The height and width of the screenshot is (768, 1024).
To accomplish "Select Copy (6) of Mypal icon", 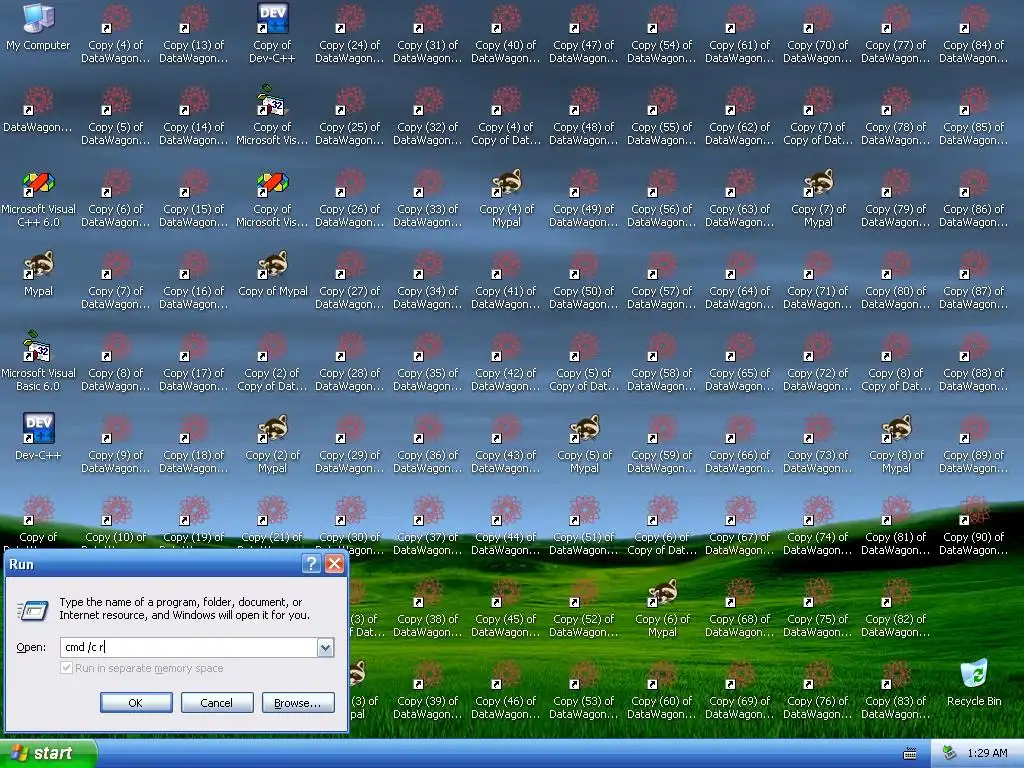I will coord(662,608).
